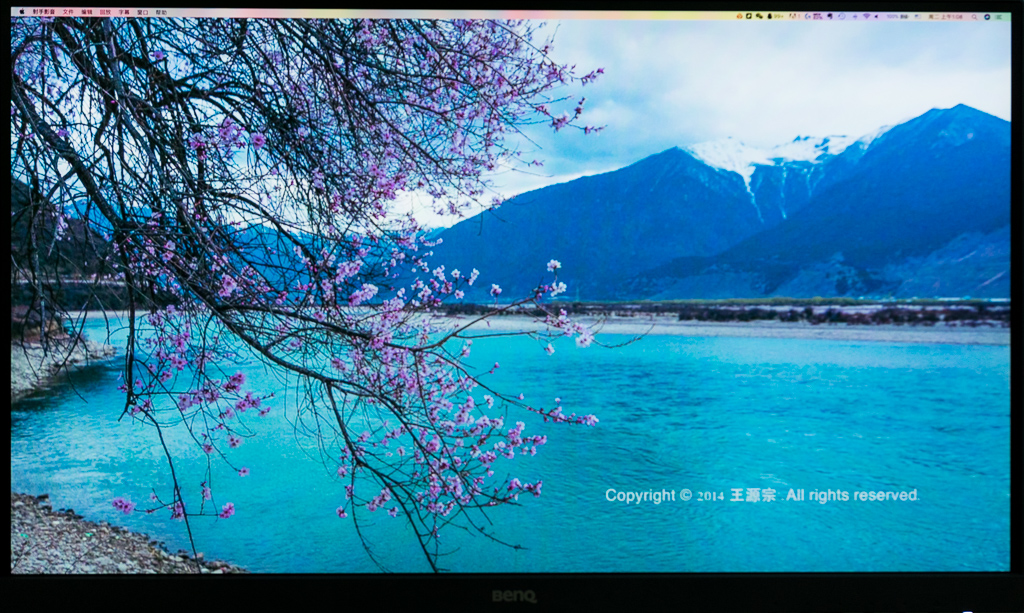
Task: Open Spotlight search from the menu bar
Action: (x=974, y=13)
